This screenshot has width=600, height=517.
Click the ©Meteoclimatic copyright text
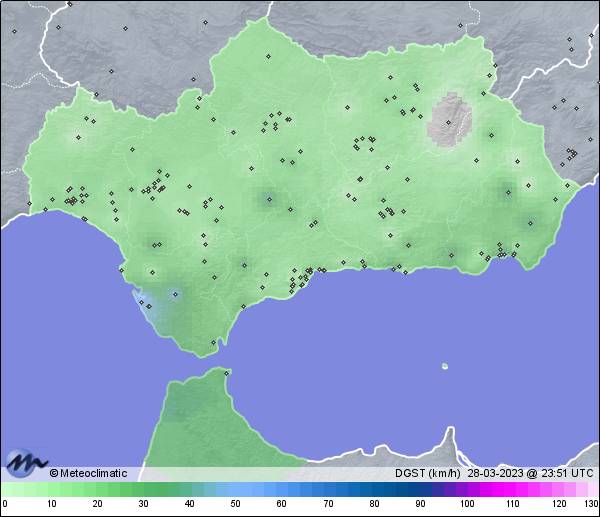(88, 473)
